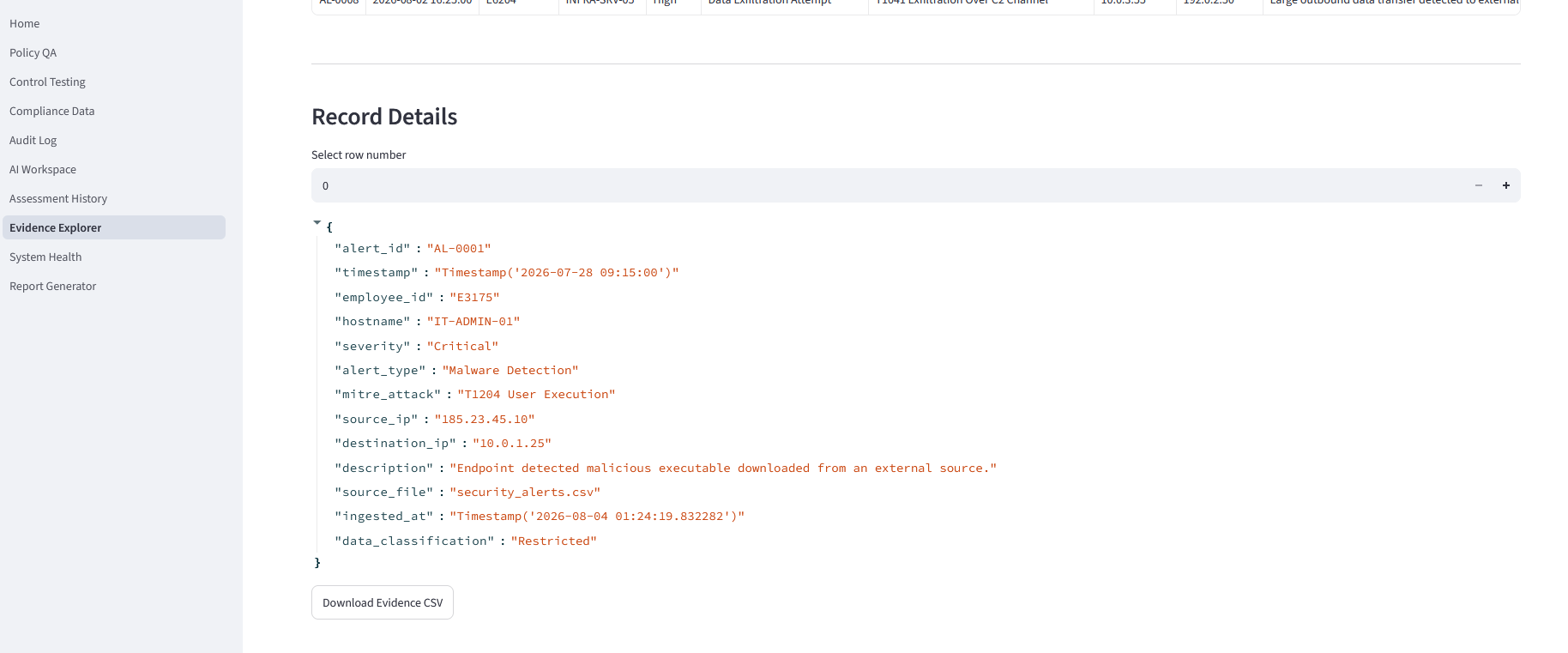Click employee_id value "E3175"

(474, 298)
